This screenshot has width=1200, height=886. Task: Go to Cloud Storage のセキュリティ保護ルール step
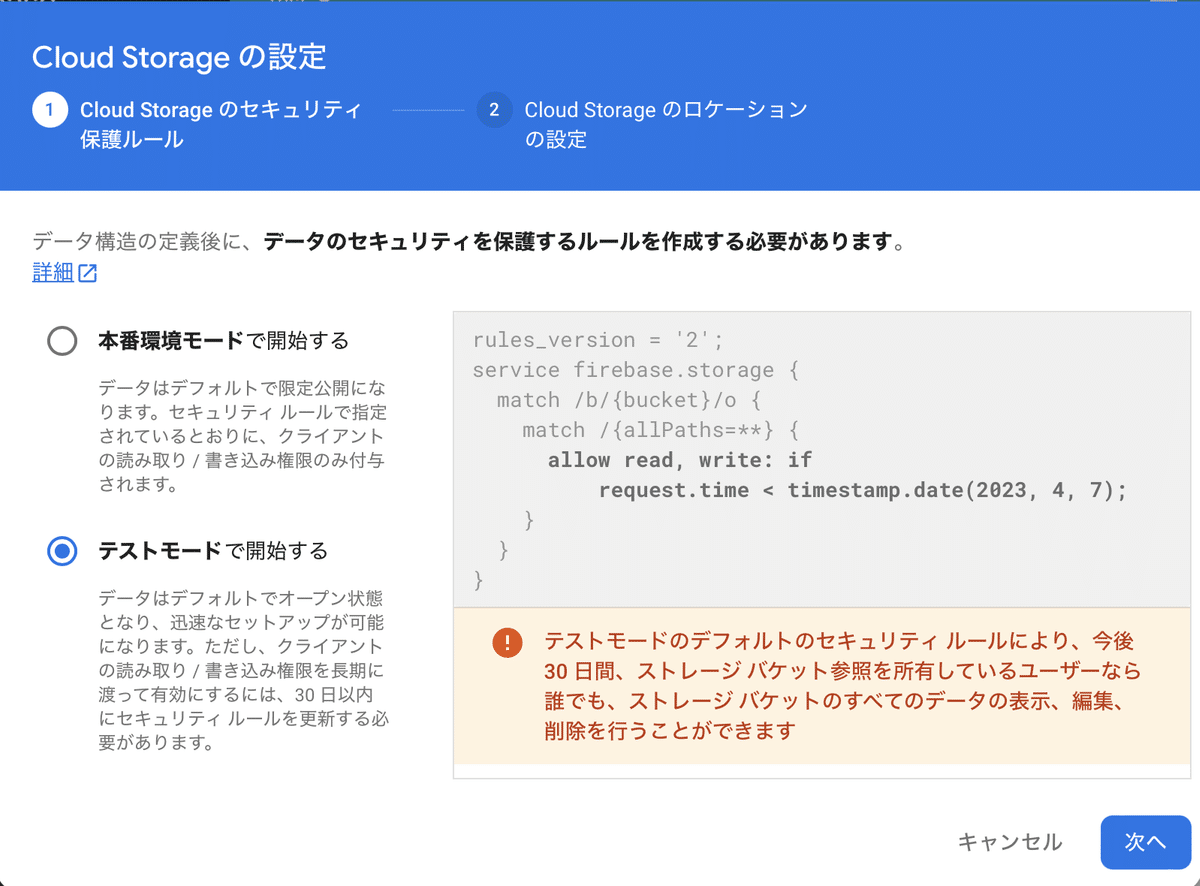point(220,124)
